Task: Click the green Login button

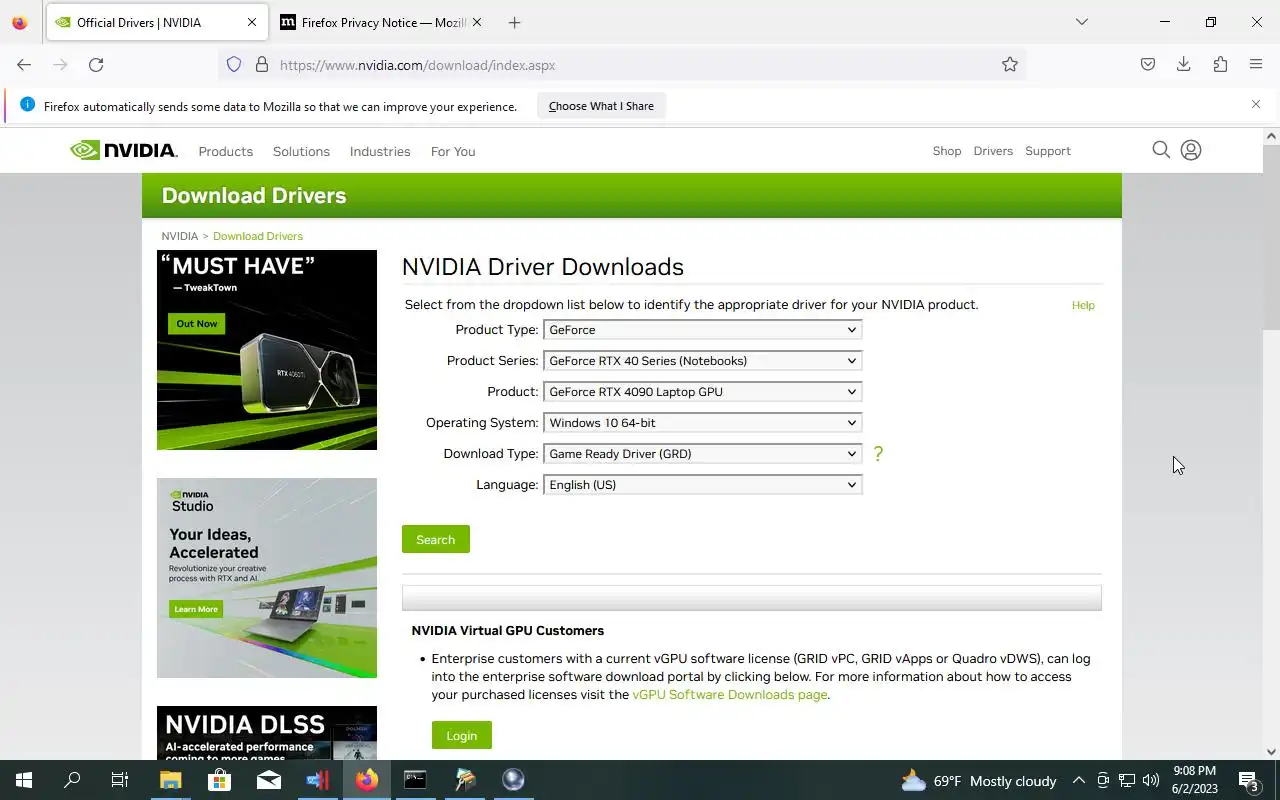Action: (462, 735)
